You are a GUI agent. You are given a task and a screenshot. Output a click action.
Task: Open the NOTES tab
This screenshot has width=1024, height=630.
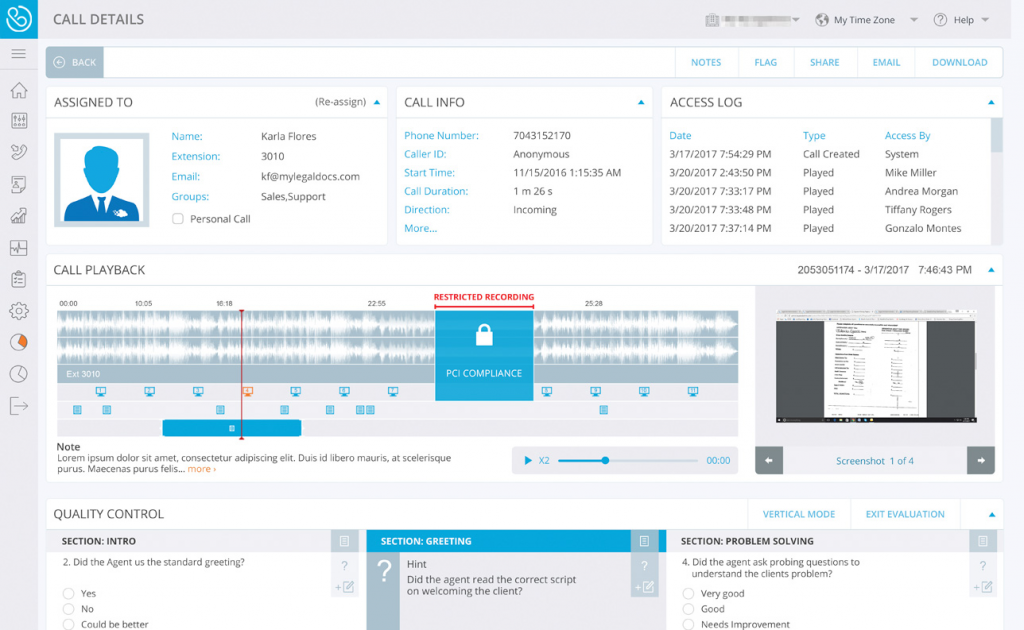tap(706, 62)
